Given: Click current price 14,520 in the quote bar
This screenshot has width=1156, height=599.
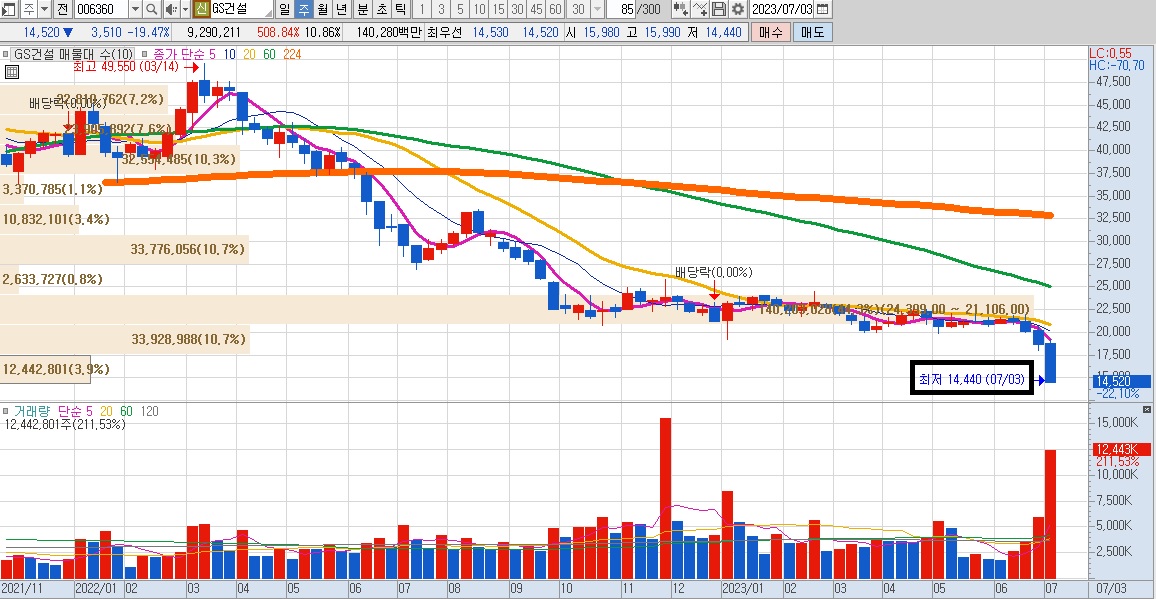Looking at the screenshot, I should [x=42, y=32].
